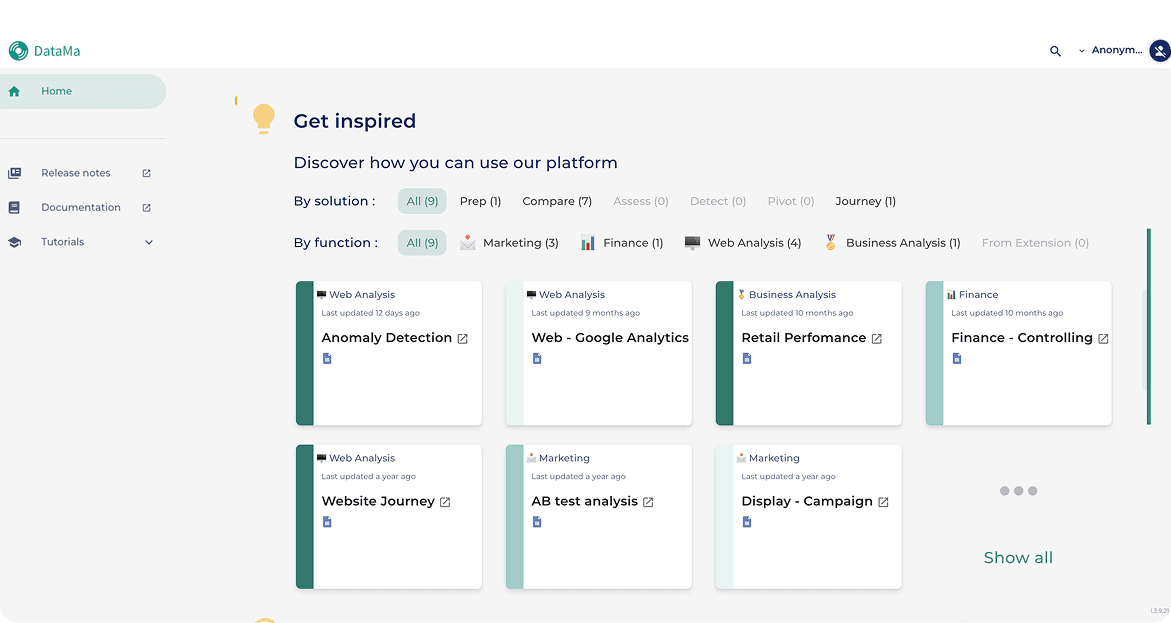The width and height of the screenshot is (1171, 623).
Task: Filter by Journey (1) solution
Action: (866, 201)
